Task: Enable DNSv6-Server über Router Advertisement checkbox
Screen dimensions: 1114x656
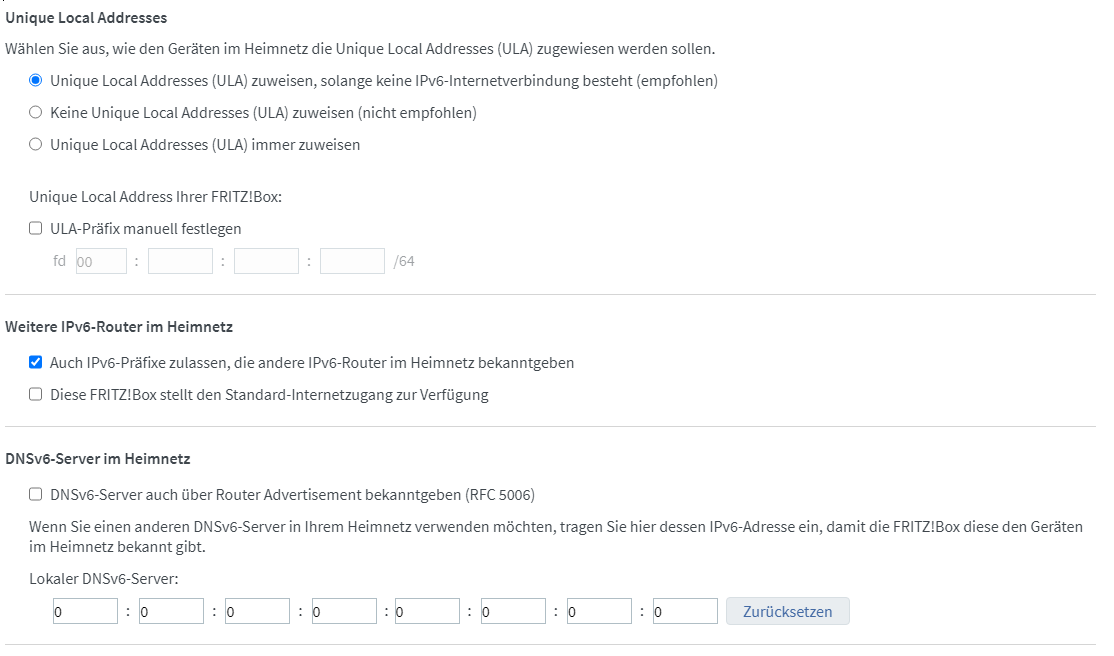Action: pos(36,494)
